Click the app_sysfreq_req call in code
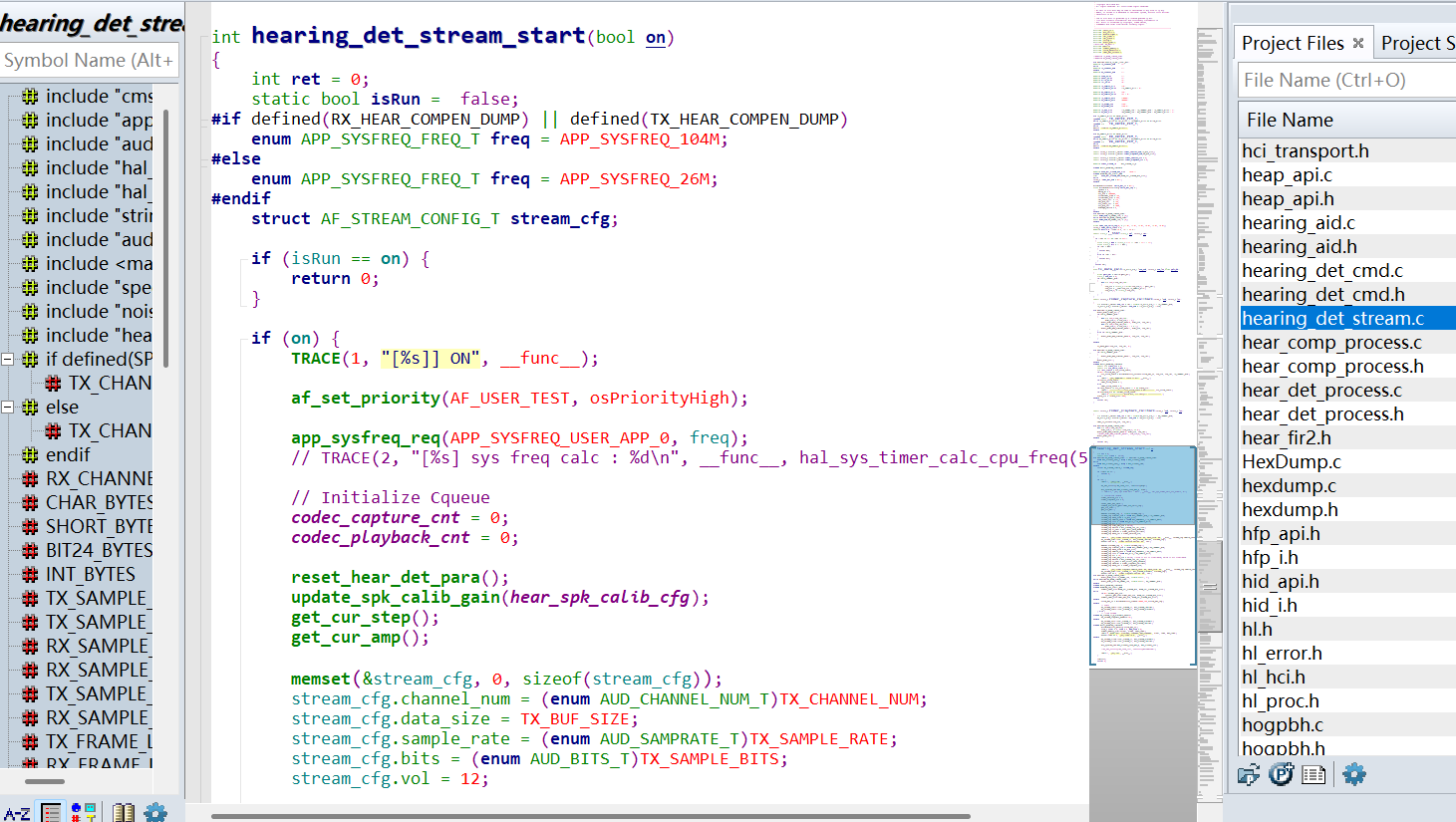Screen dimensions: 1456x822 pos(366,437)
